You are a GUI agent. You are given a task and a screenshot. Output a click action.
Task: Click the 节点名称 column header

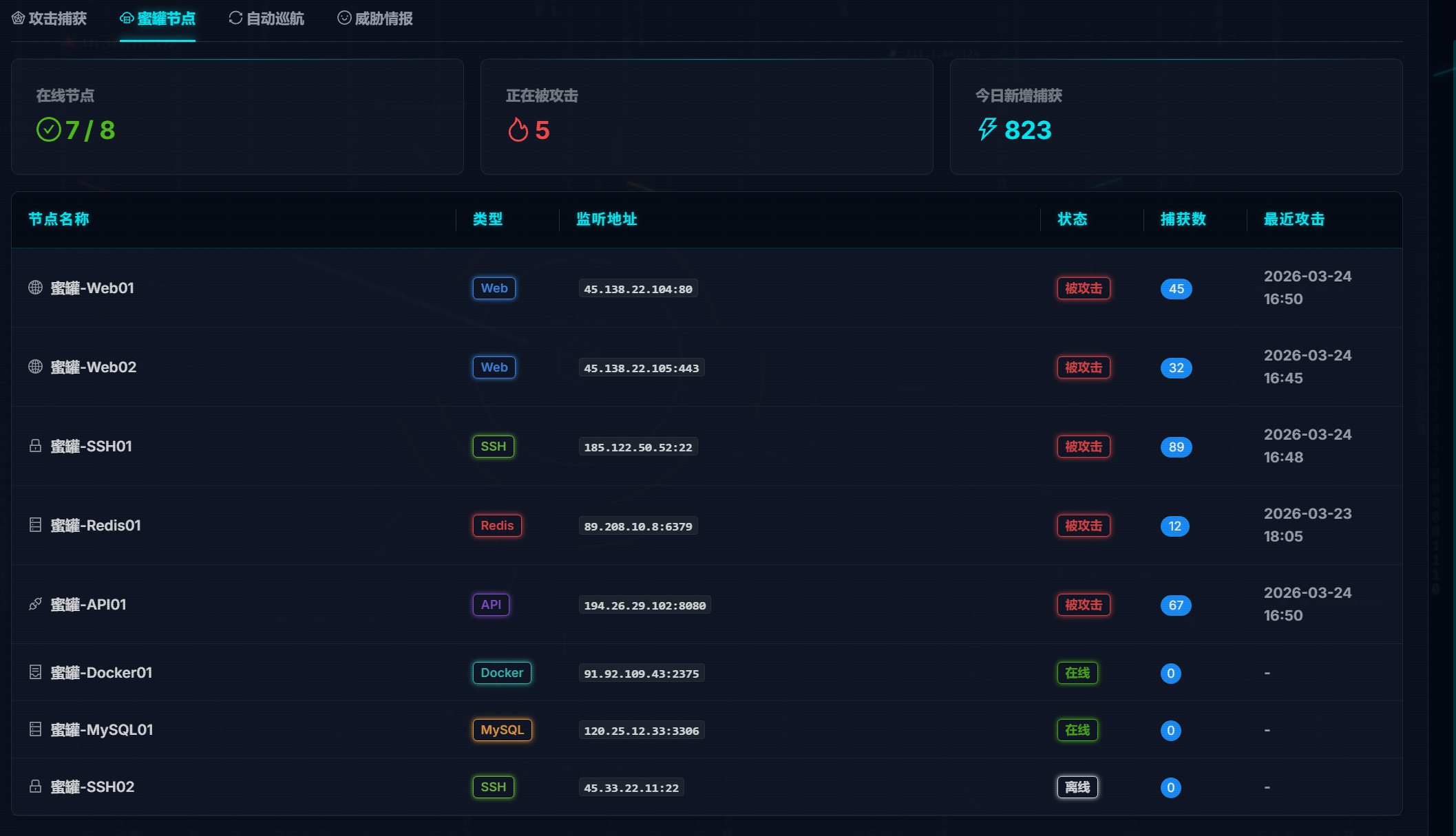coord(59,219)
